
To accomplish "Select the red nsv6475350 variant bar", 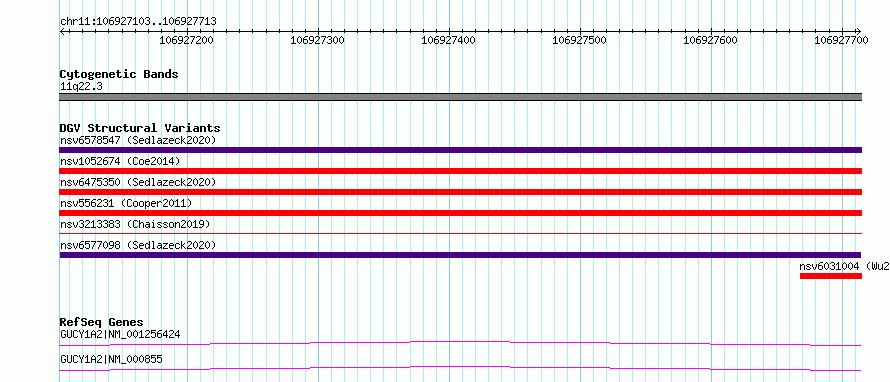I will coord(461,192).
